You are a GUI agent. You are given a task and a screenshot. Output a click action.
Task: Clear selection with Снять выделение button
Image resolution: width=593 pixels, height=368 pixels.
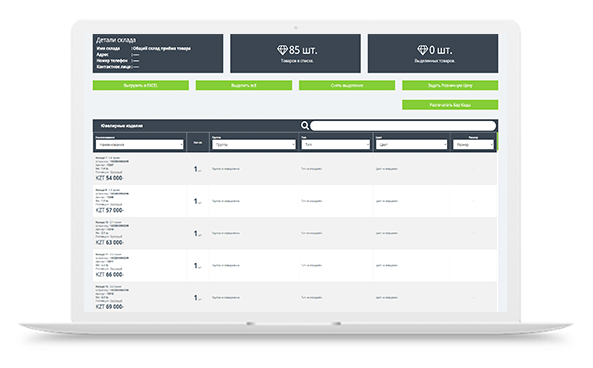(347, 85)
